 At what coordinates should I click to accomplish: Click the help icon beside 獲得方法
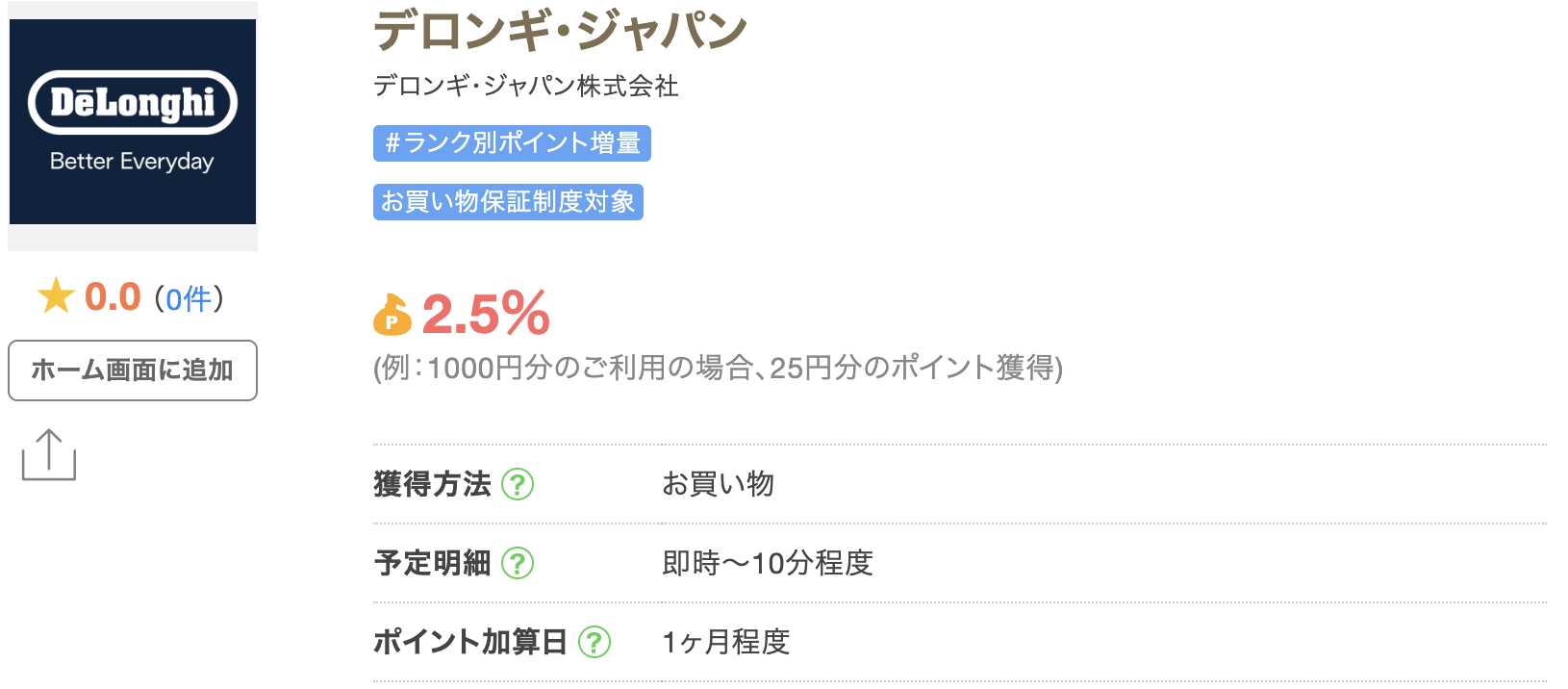(518, 484)
